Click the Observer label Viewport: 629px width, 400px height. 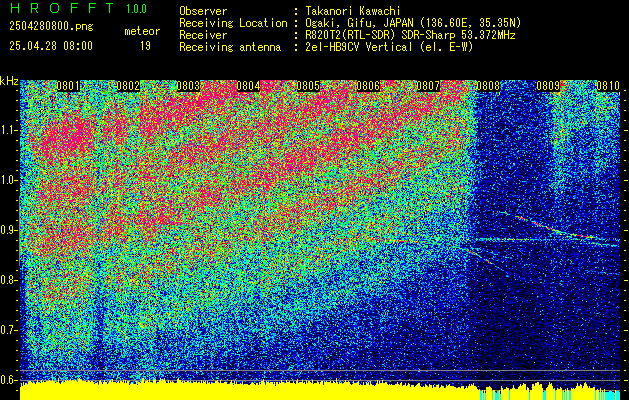coord(203,11)
